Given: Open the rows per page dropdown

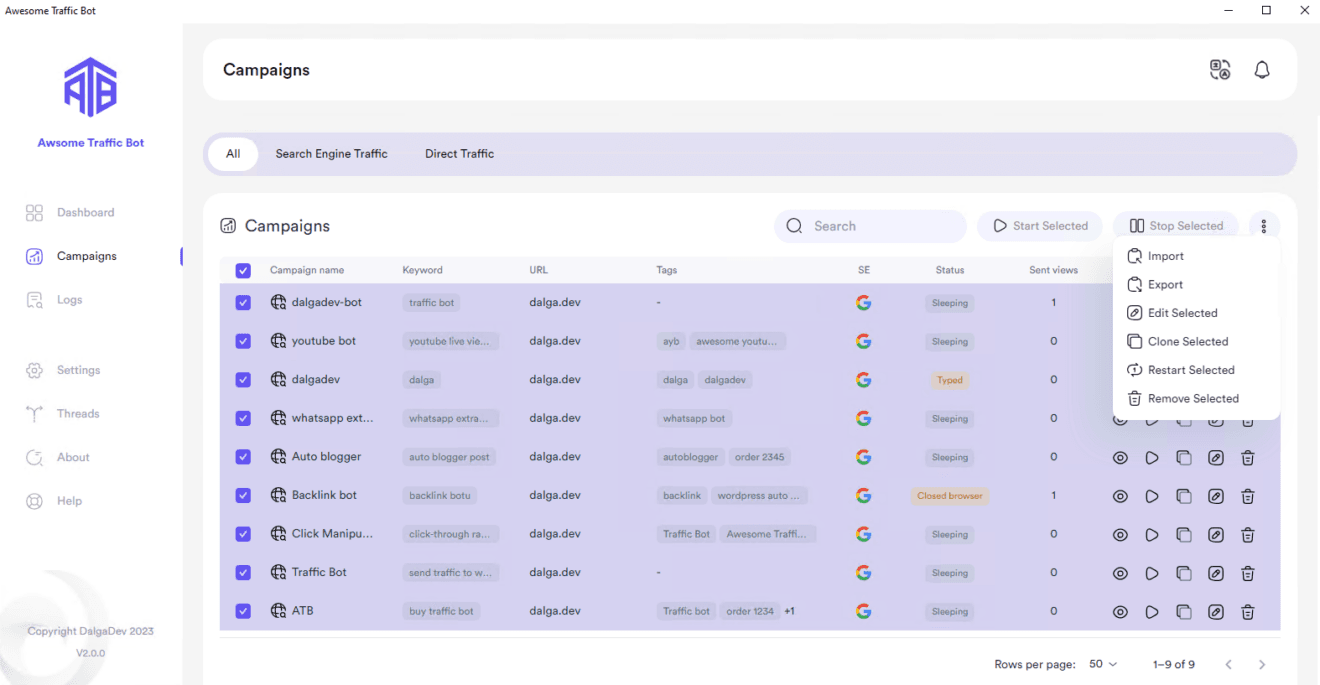Looking at the screenshot, I should coord(1103,664).
